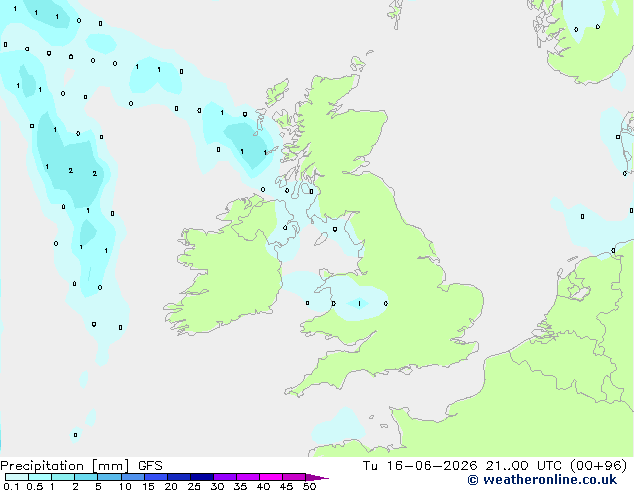Pick the legend swatch between 1 and 2
634x490 pixels.
click(63, 477)
